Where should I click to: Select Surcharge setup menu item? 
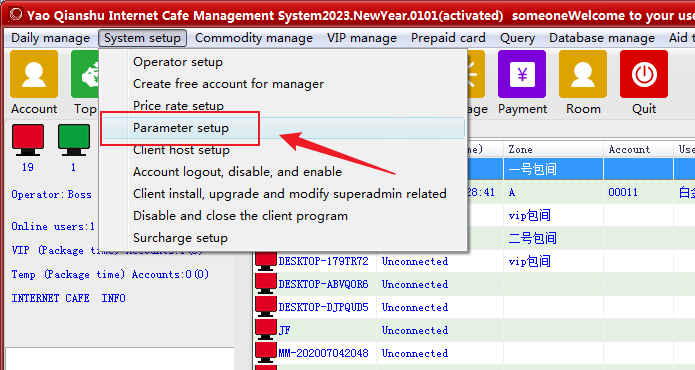(x=180, y=238)
